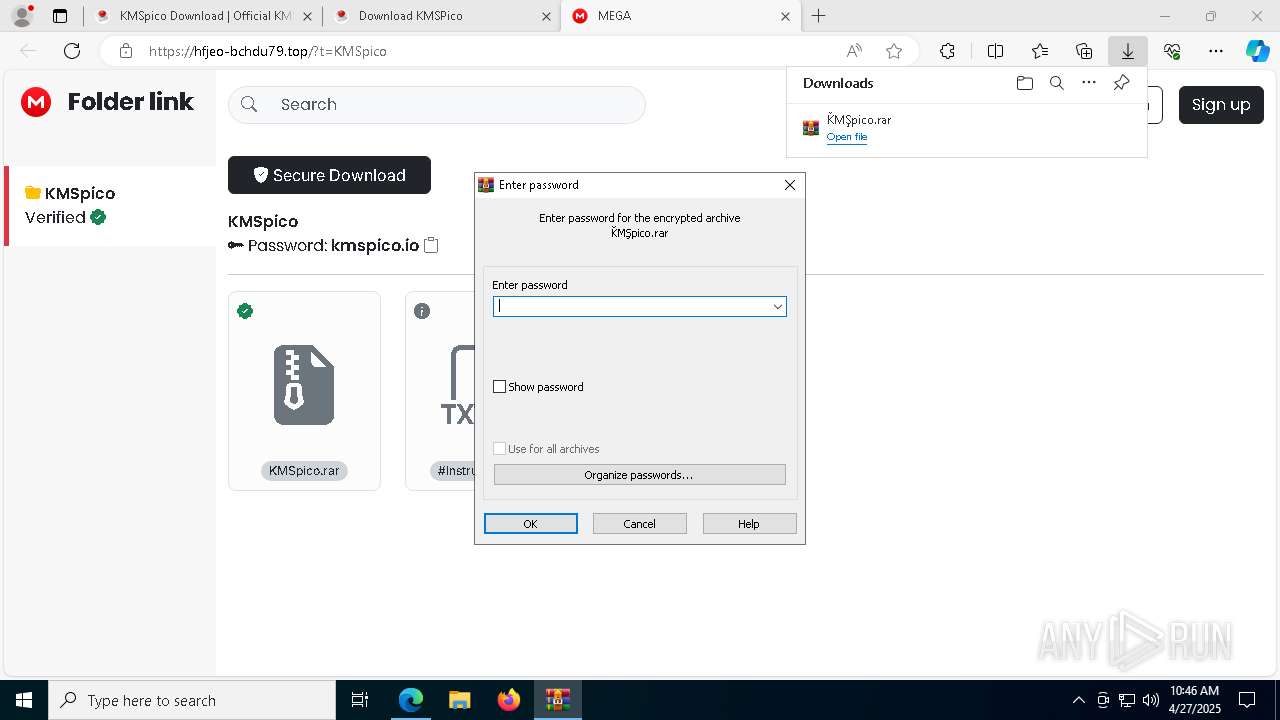Open the notification center icon
The height and width of the screenshot is (720, 1280).
pos(1247,700)
